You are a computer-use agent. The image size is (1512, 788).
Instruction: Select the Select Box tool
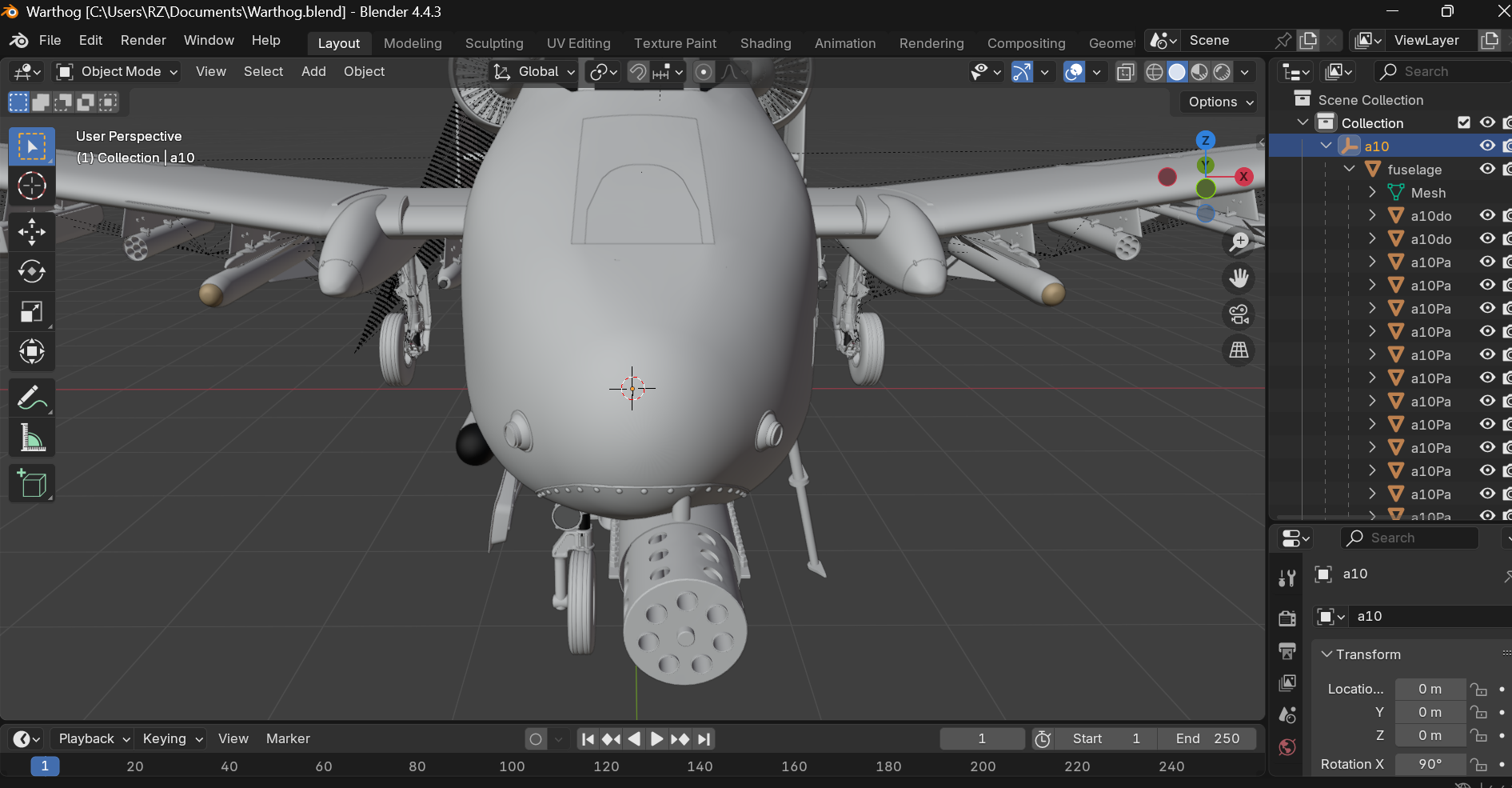tap(32, 146)
